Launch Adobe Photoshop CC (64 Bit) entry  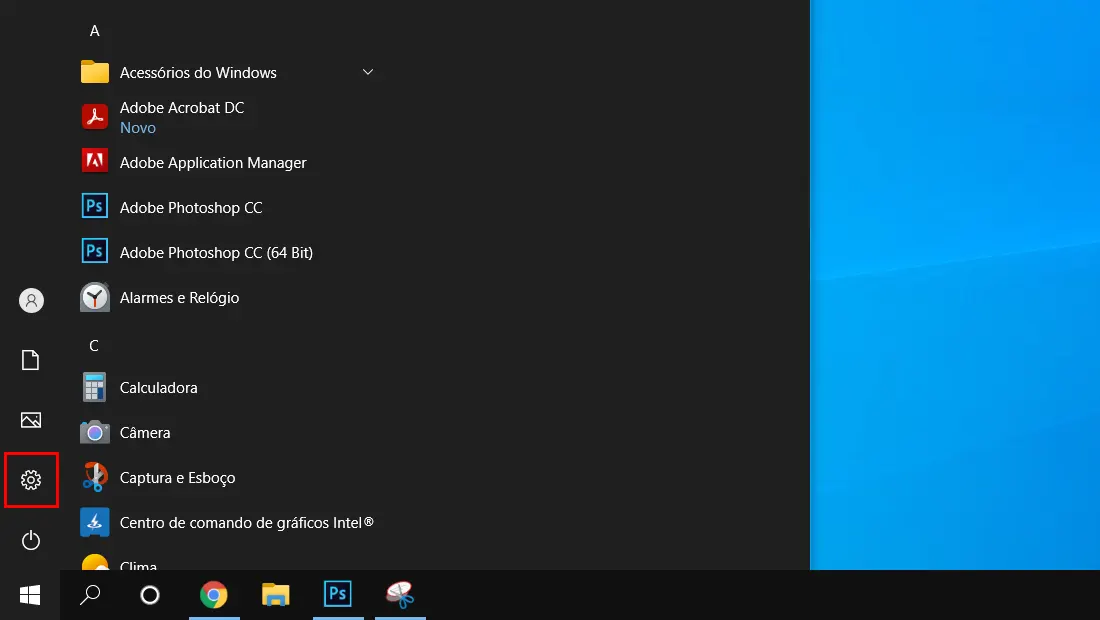pyautogui.click(x=228, y=252)
